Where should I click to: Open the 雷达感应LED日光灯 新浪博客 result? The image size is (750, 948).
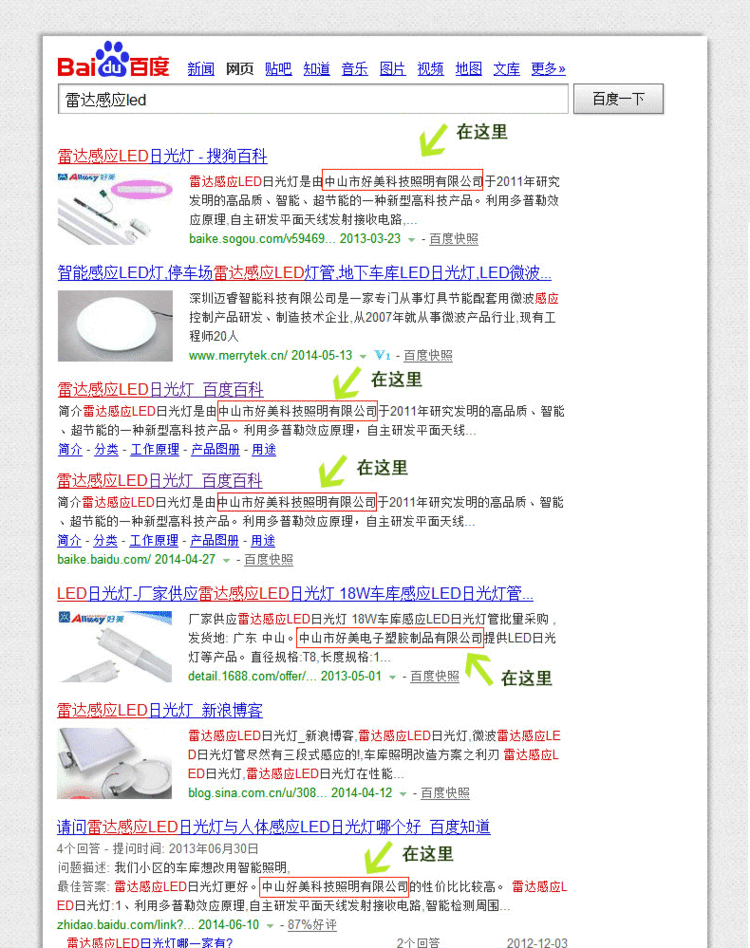pos(160,711)
